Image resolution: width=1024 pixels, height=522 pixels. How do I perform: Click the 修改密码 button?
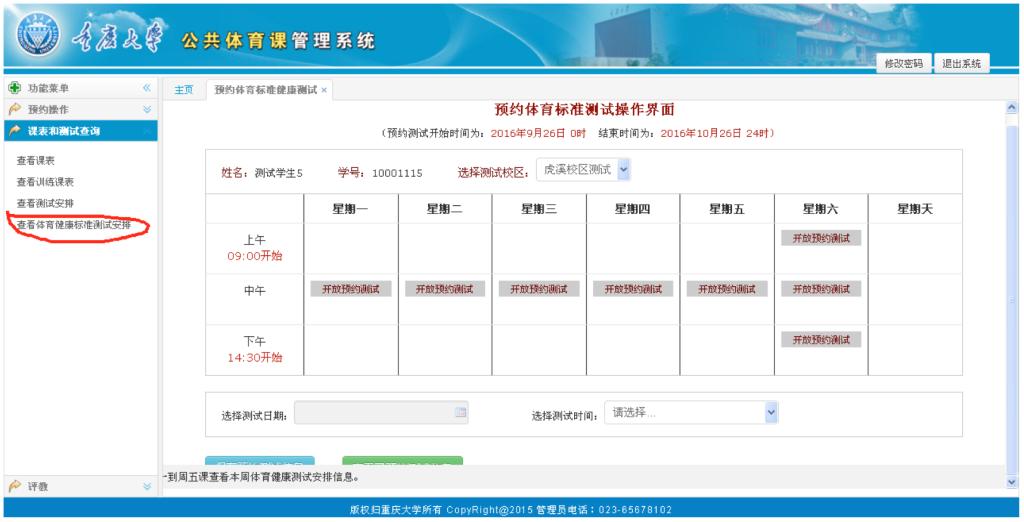pyautogui.click(x=904, y=64)
